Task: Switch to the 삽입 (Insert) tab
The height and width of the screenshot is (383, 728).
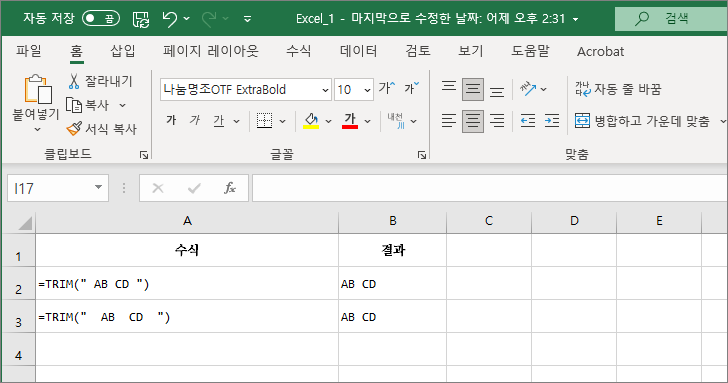Action: pos(123,51)
